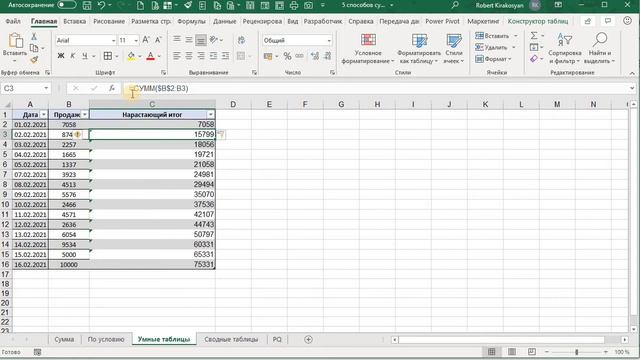Switch to the Вставка ribbon tab

click(75, 21)
